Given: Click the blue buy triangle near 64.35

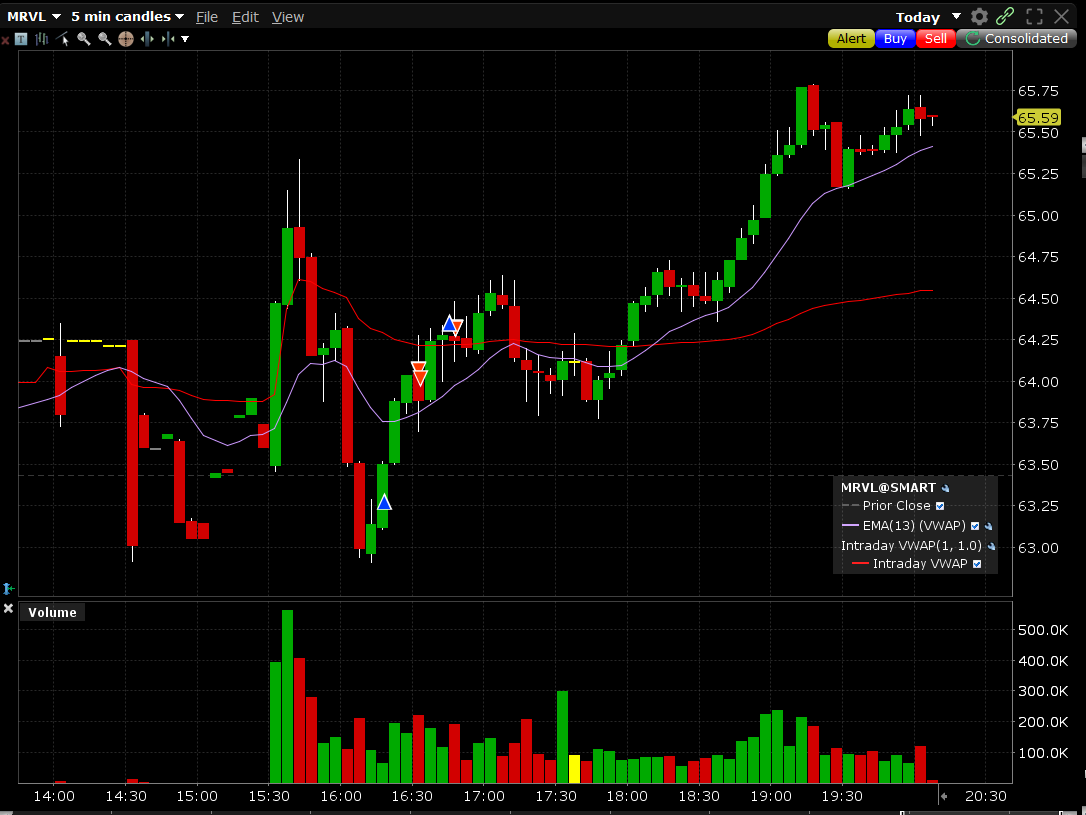Looking at the screenshot, I should click(x=449, y=323).
